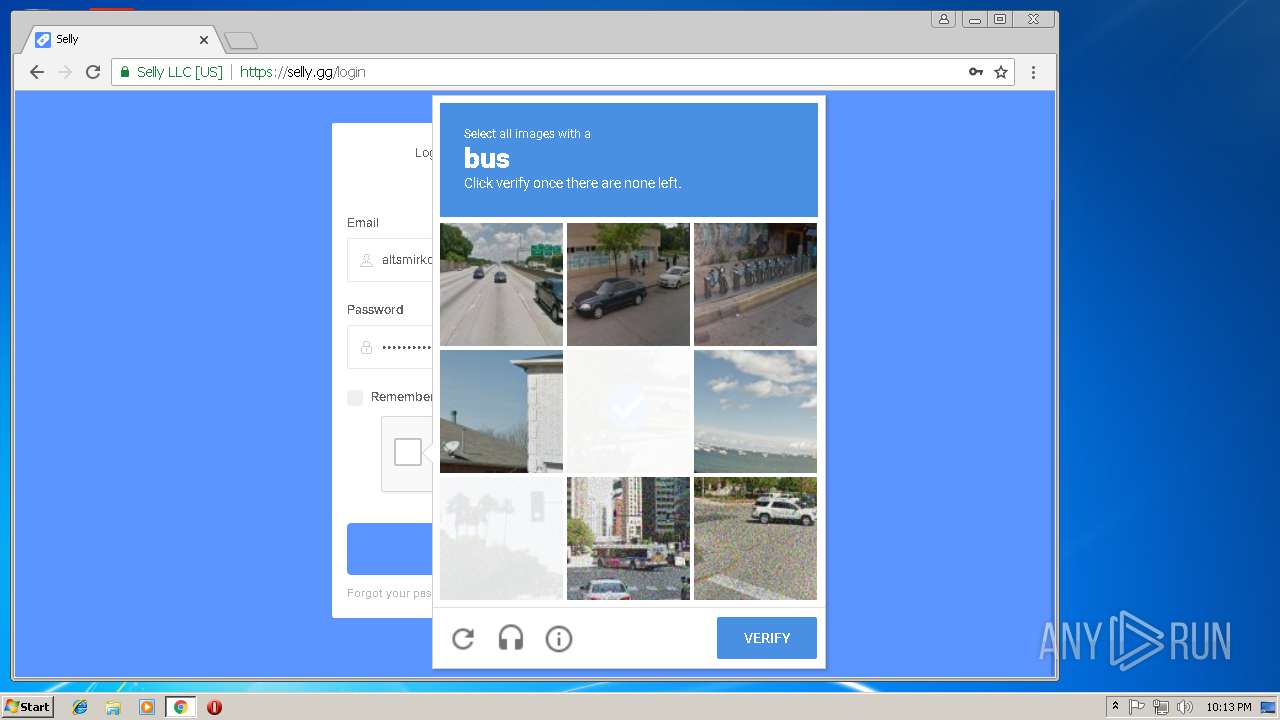Open Windows Explorer folder from taskbar
1280x720 pixels.
click(x=113, y=707)
